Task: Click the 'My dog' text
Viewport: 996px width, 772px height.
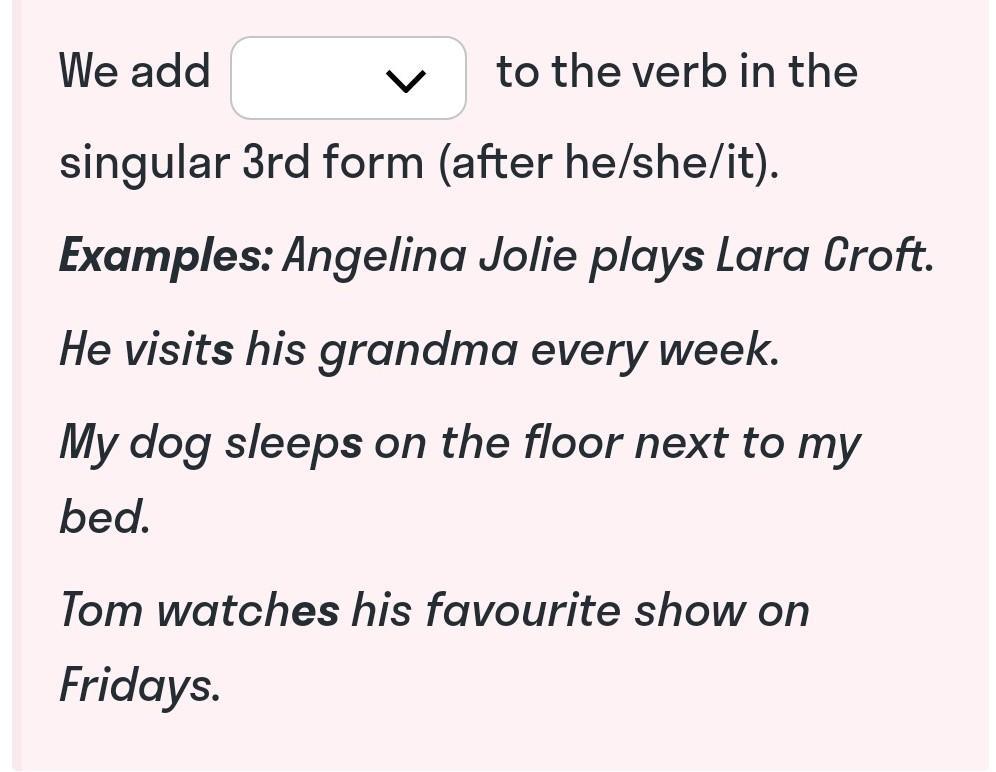Action: pos(135,444)
